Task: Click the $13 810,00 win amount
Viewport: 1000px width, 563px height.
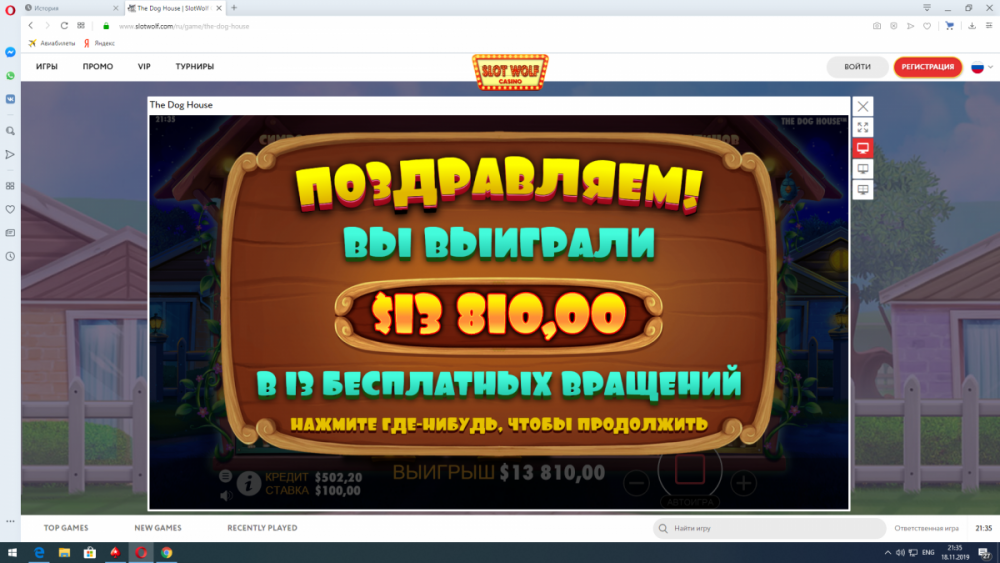Action: (x=499, y=314)
